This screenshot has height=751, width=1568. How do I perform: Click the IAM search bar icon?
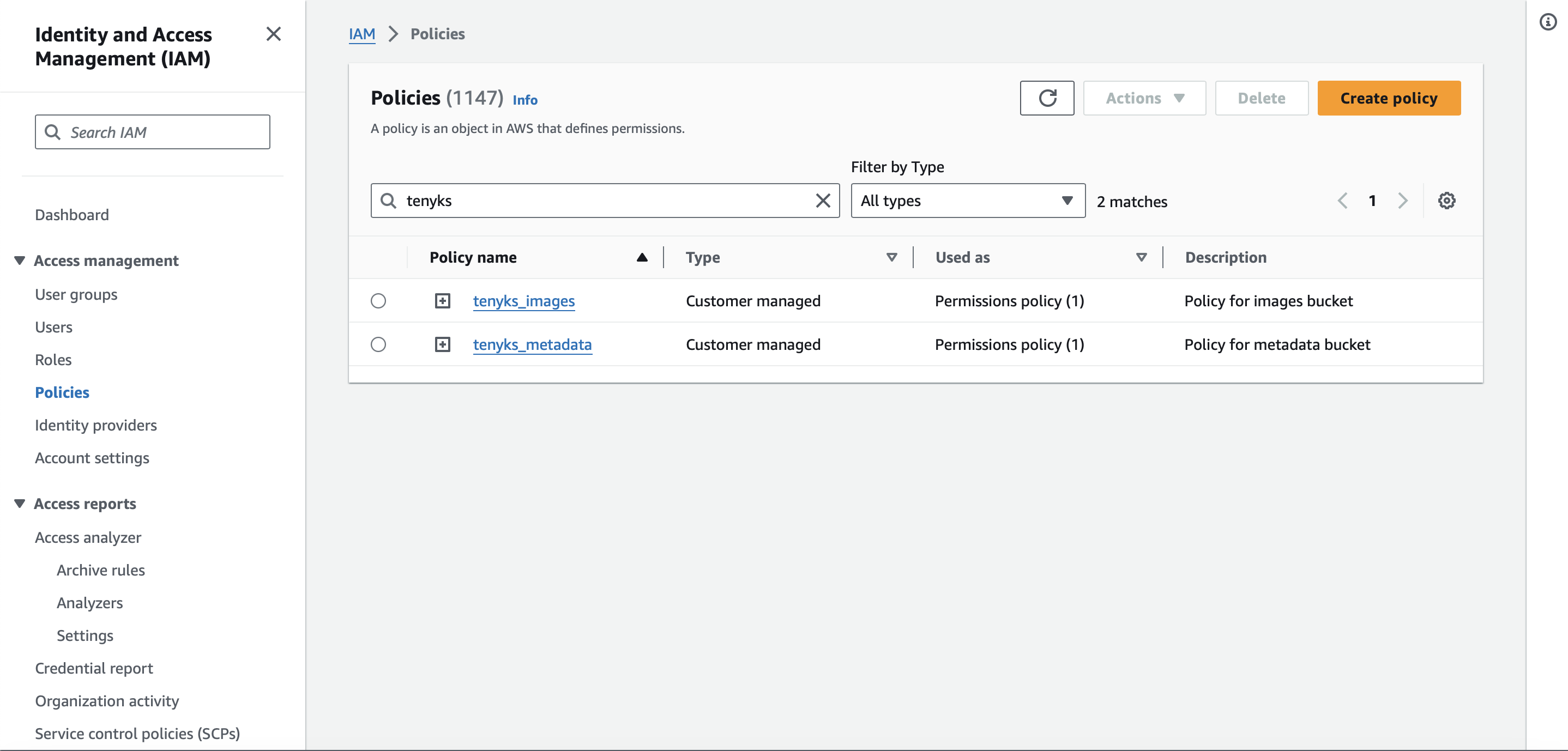[x=52, y=131]
